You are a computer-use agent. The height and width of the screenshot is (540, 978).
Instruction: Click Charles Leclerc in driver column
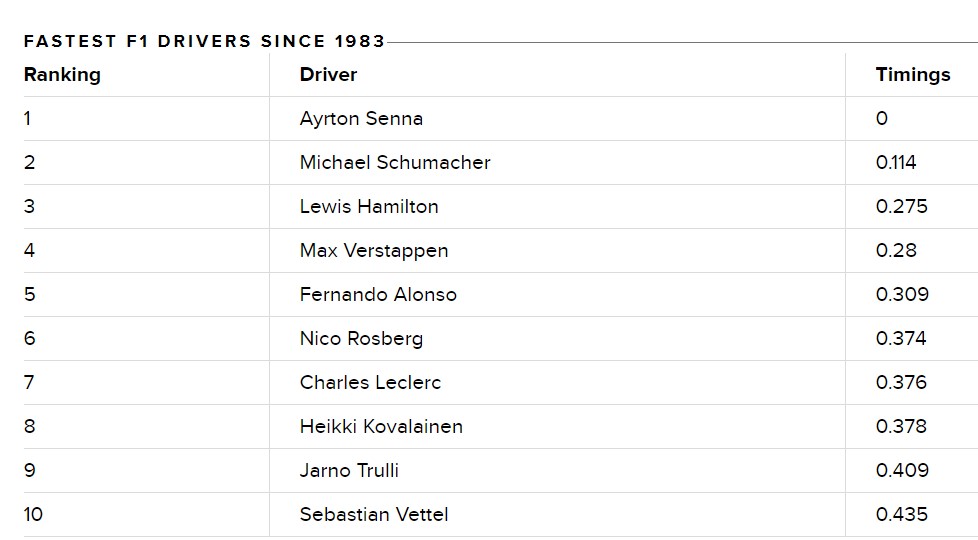pos(370,382)
